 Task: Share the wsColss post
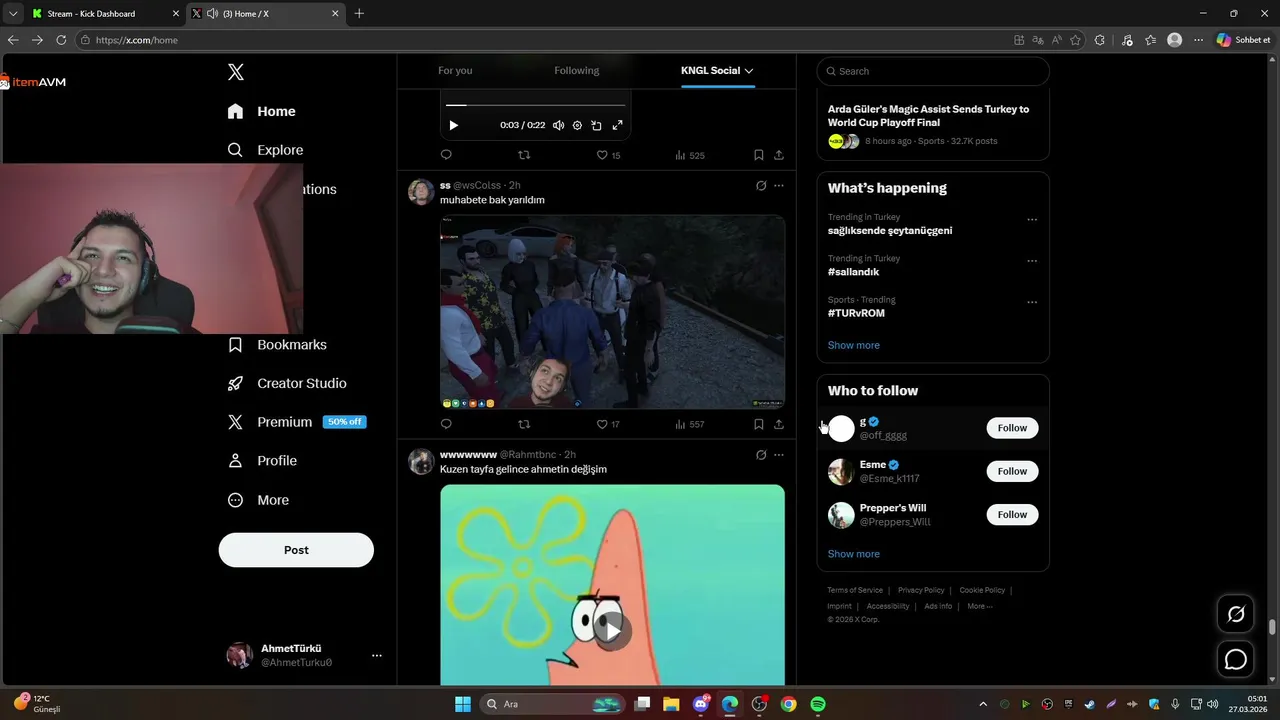click(x=779, y=424)
